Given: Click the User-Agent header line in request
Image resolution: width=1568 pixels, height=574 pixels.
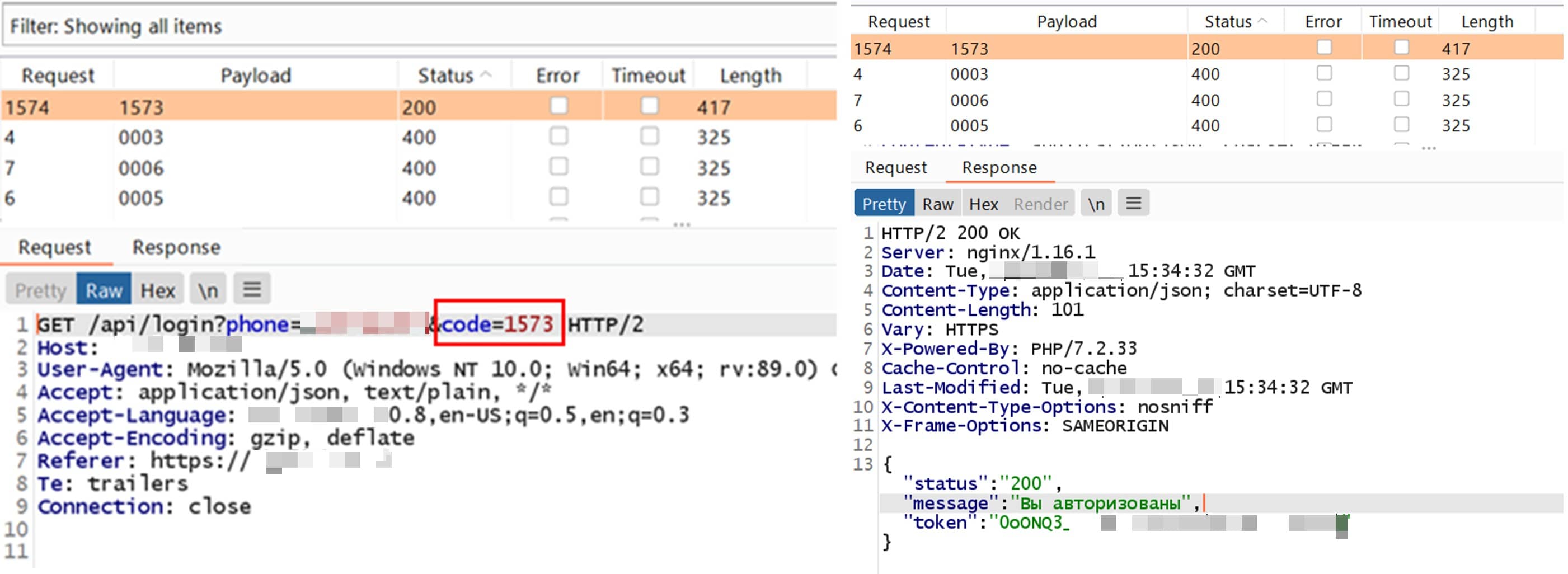Looking at the screenshot, I should pyautogui.click(x=436, y=369).
